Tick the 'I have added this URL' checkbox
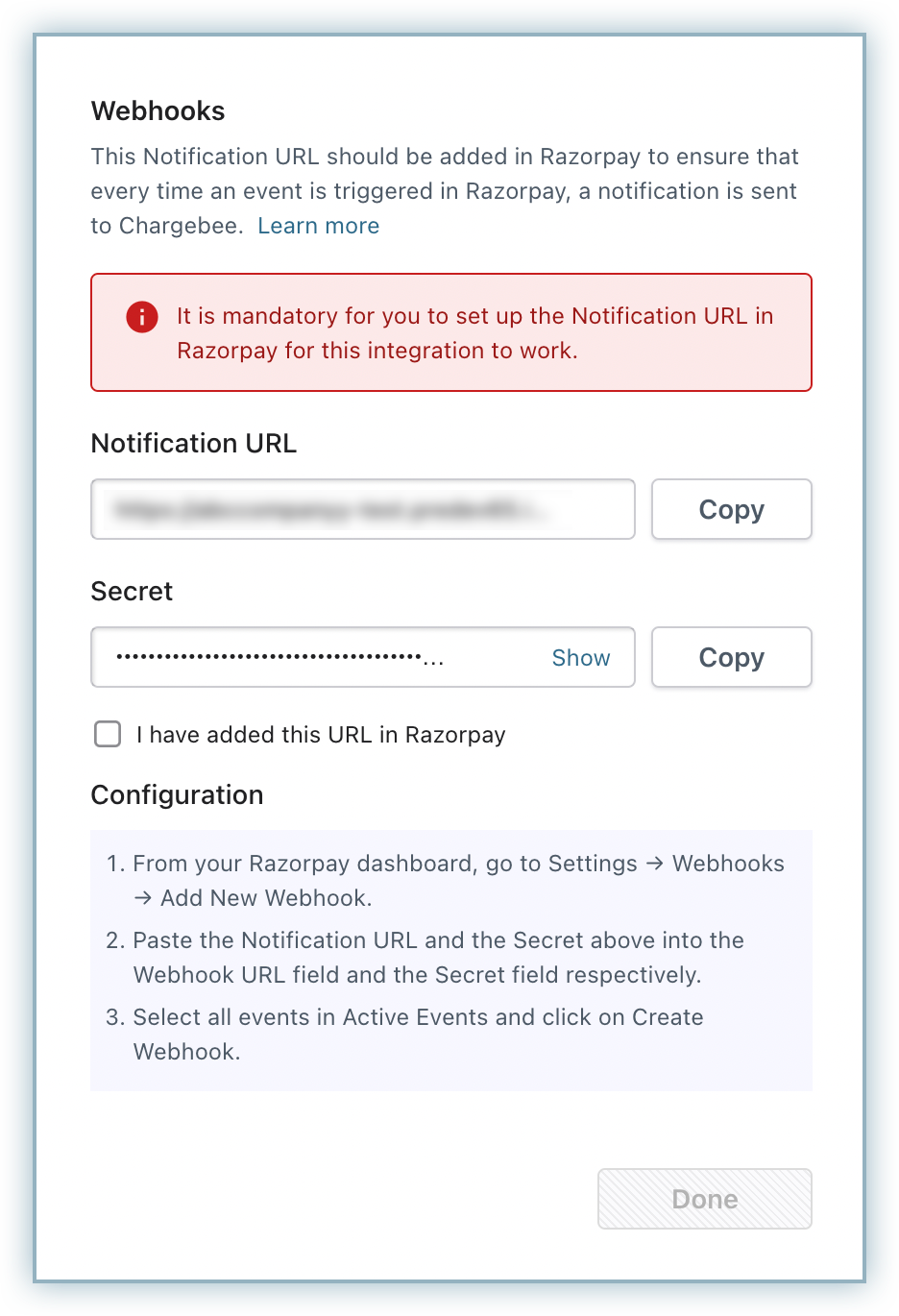 point(108,735)
